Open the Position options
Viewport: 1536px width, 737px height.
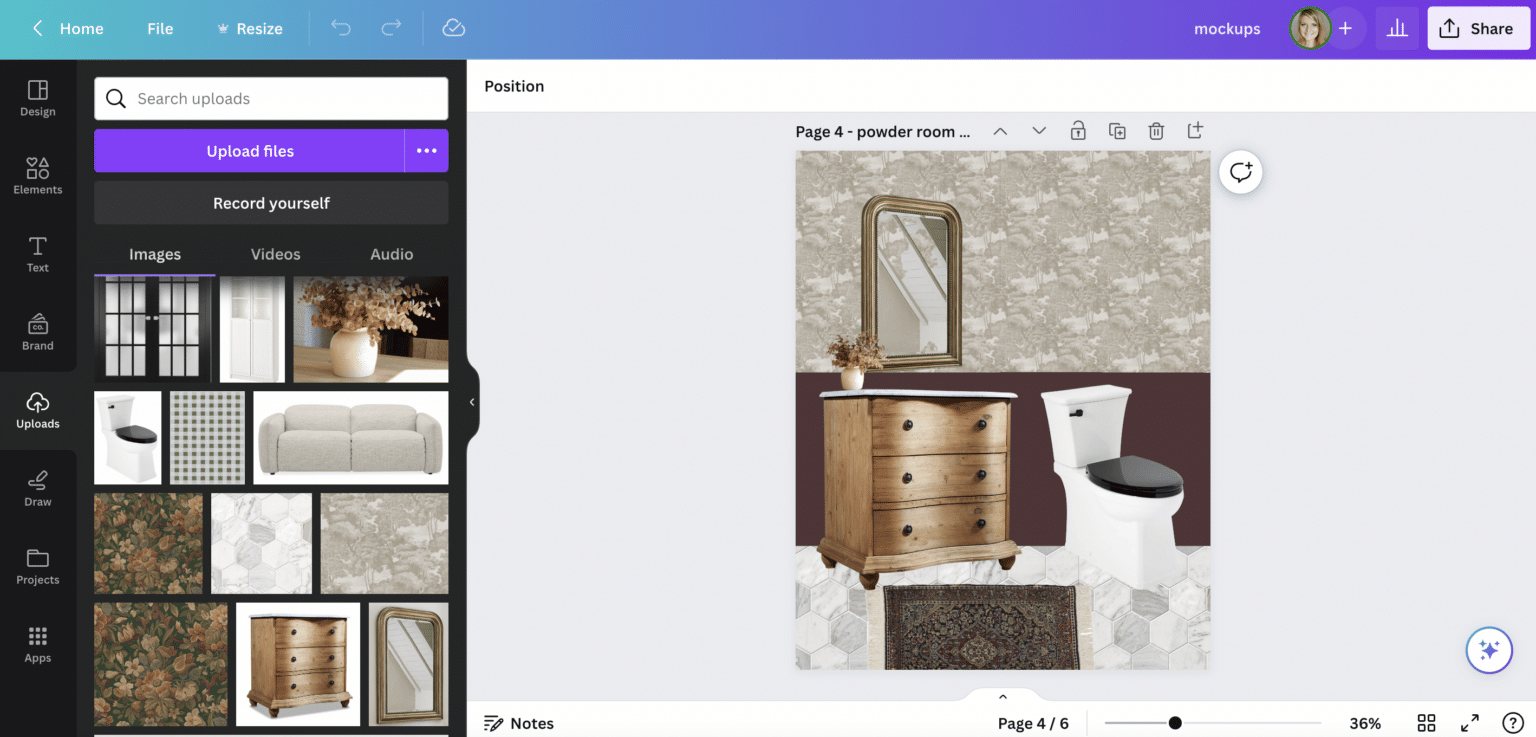514,86
